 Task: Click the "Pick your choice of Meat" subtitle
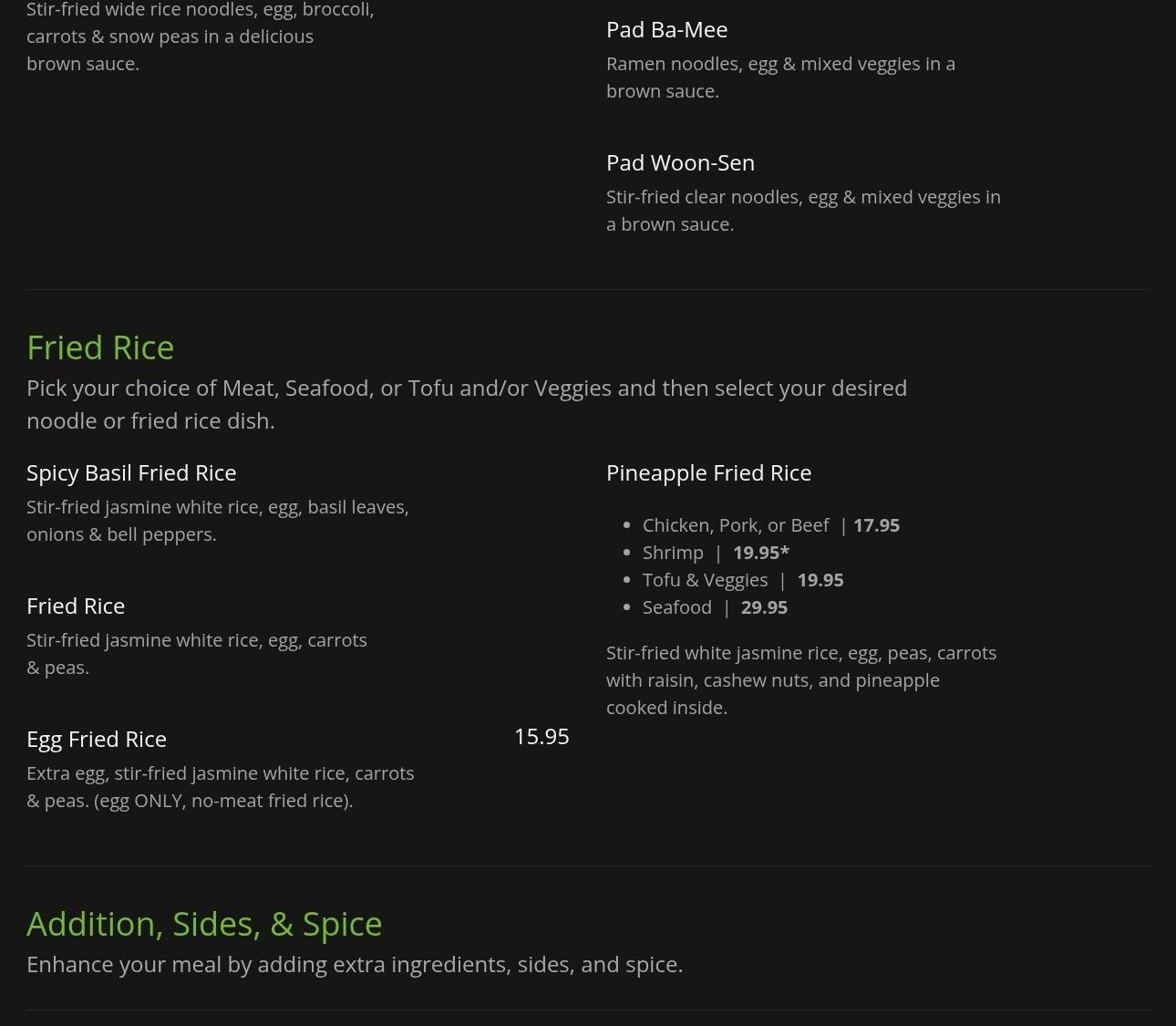tap(467, 404)
